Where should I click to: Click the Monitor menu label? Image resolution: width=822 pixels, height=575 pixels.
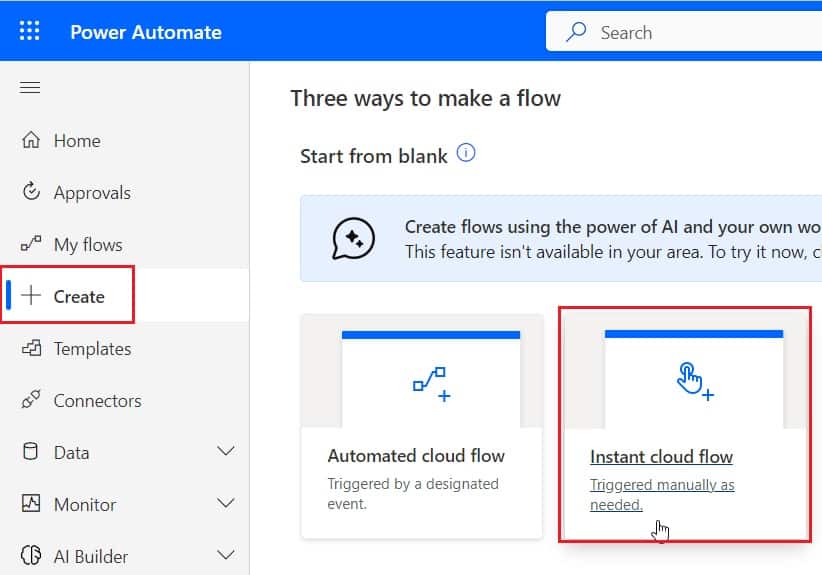tap(85, 504)
